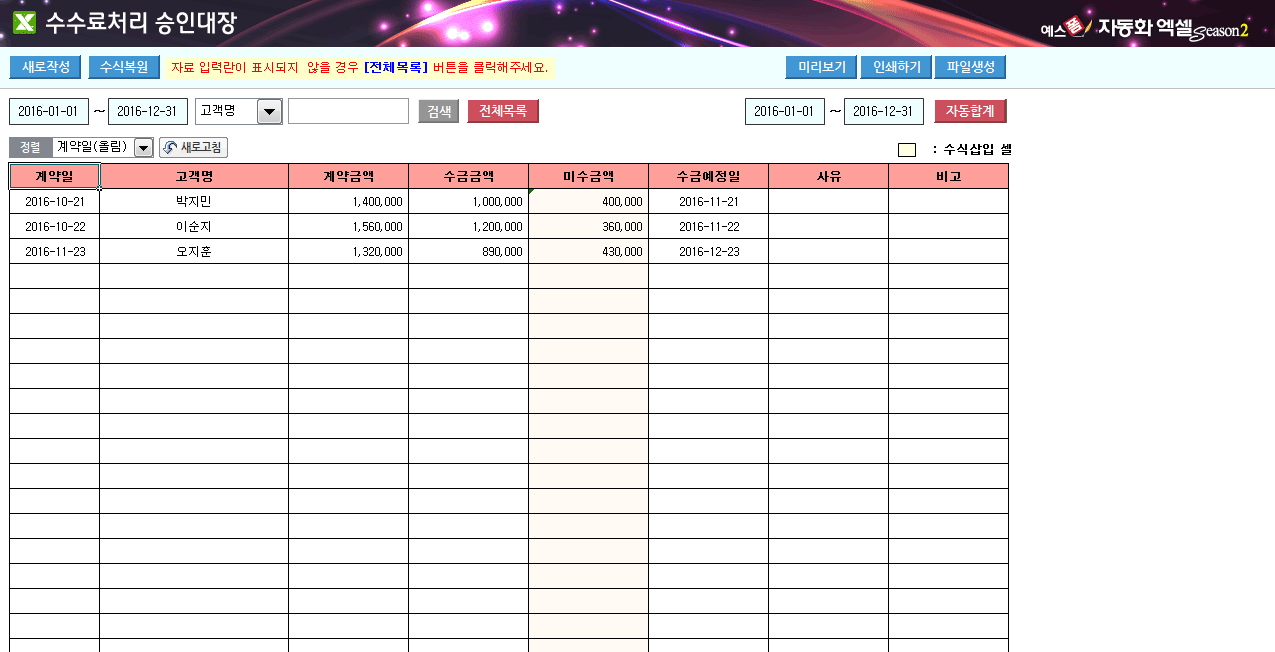The image size is (1275, 652).
Task: Click the 자동화 엑셀 Season2 logo
Action: tap(1146, 28)
